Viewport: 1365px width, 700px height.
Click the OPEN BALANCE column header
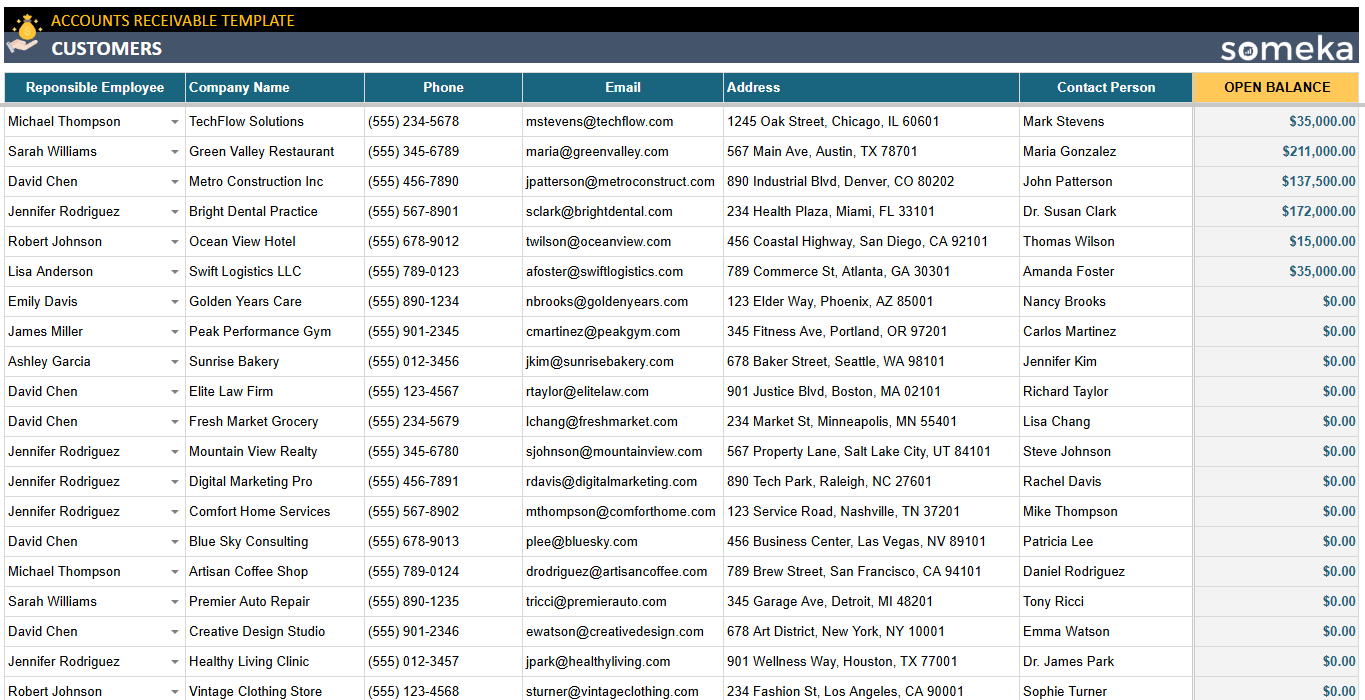pos(1275,88)
